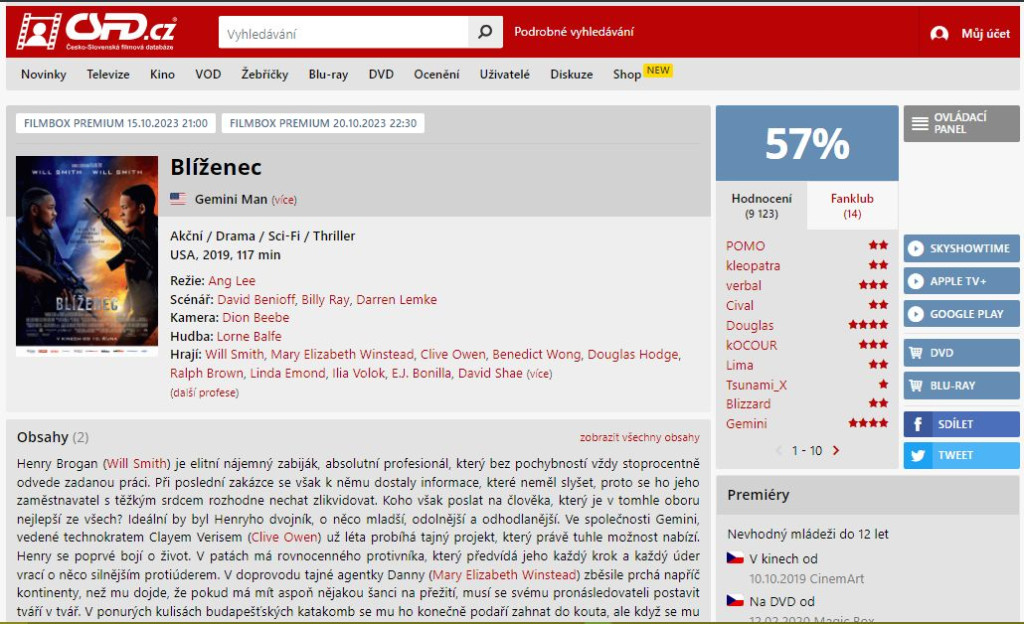Open the Žebříčky rankings menu
Viewport: 1024px width, 624px height.
(x=264, y=74)
